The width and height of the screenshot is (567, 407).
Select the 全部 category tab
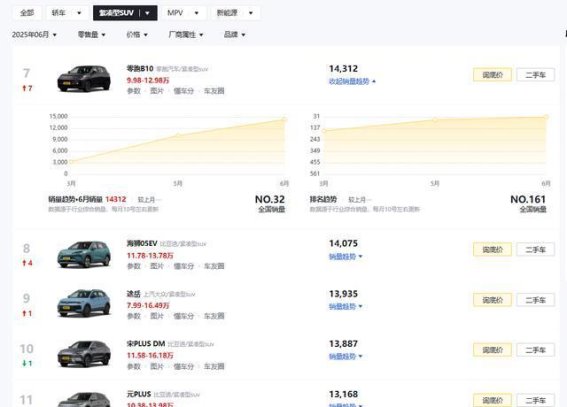[27, 13]
